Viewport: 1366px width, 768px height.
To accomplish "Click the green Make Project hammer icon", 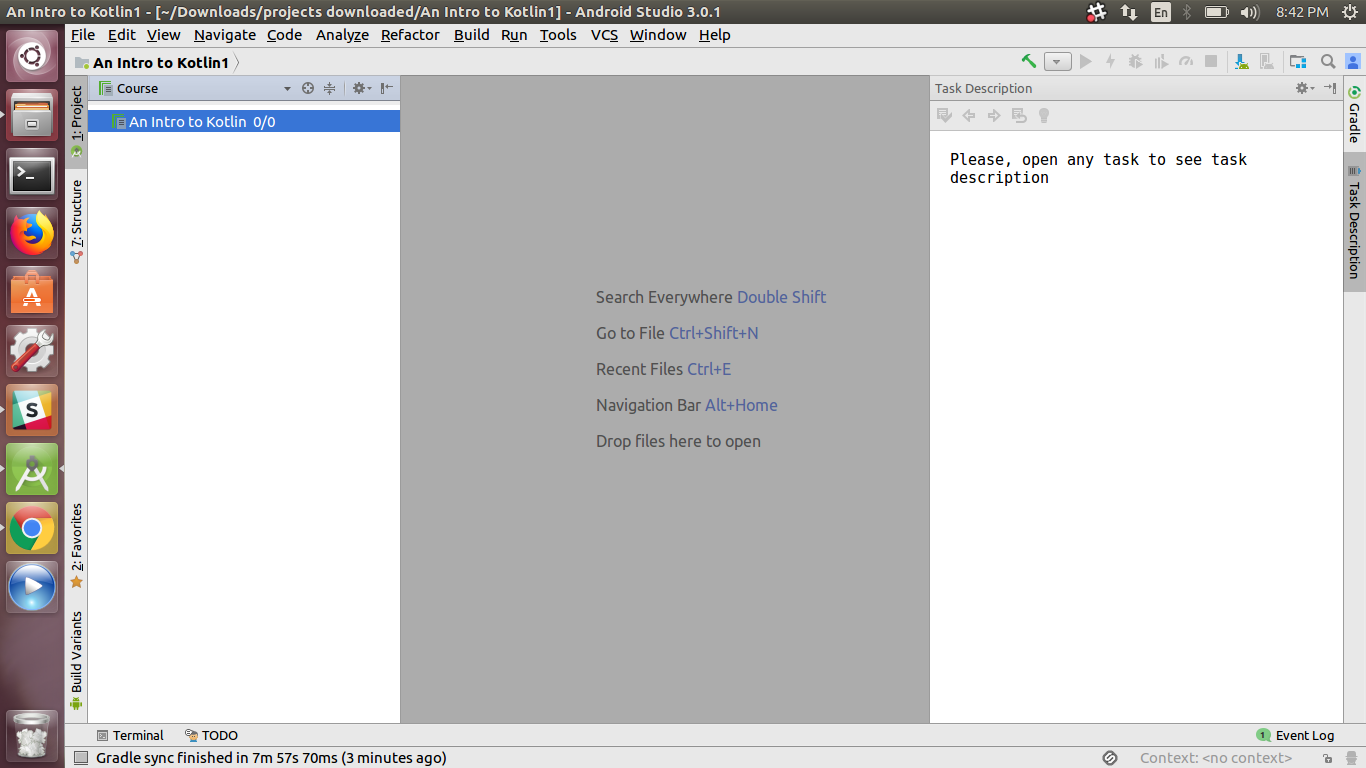I will 1029,61.
